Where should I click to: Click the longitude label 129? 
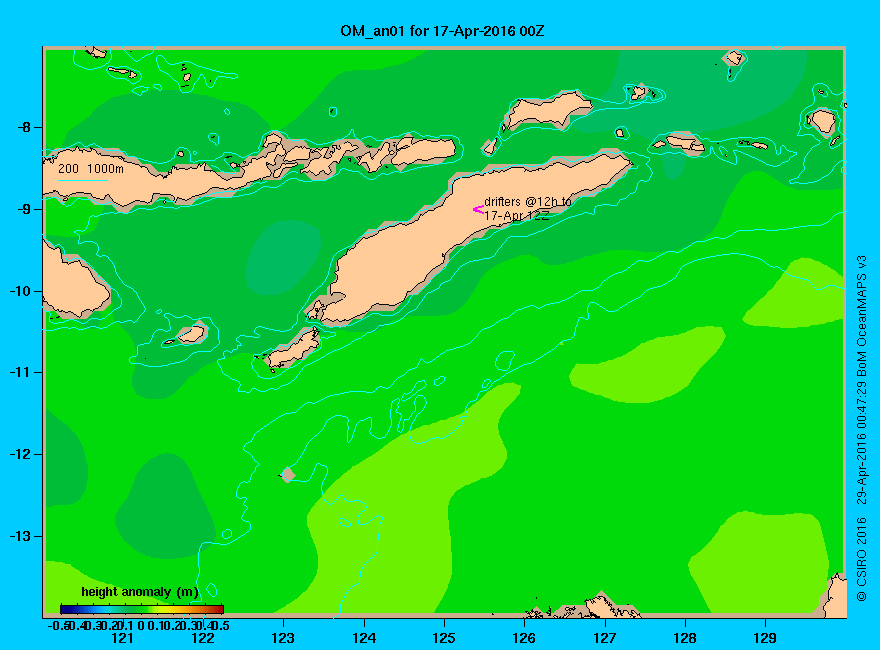point(766,638)
